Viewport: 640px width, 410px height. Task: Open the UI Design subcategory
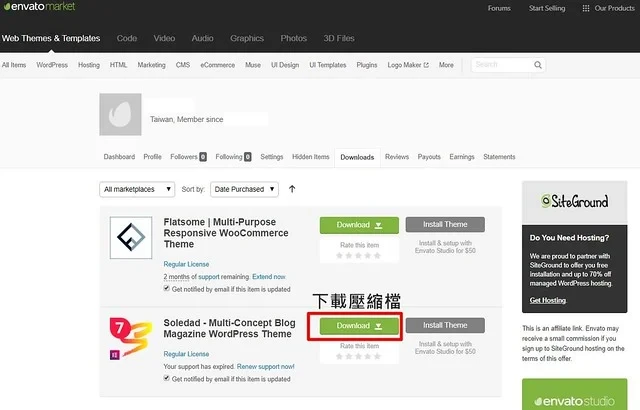(285, 65)
